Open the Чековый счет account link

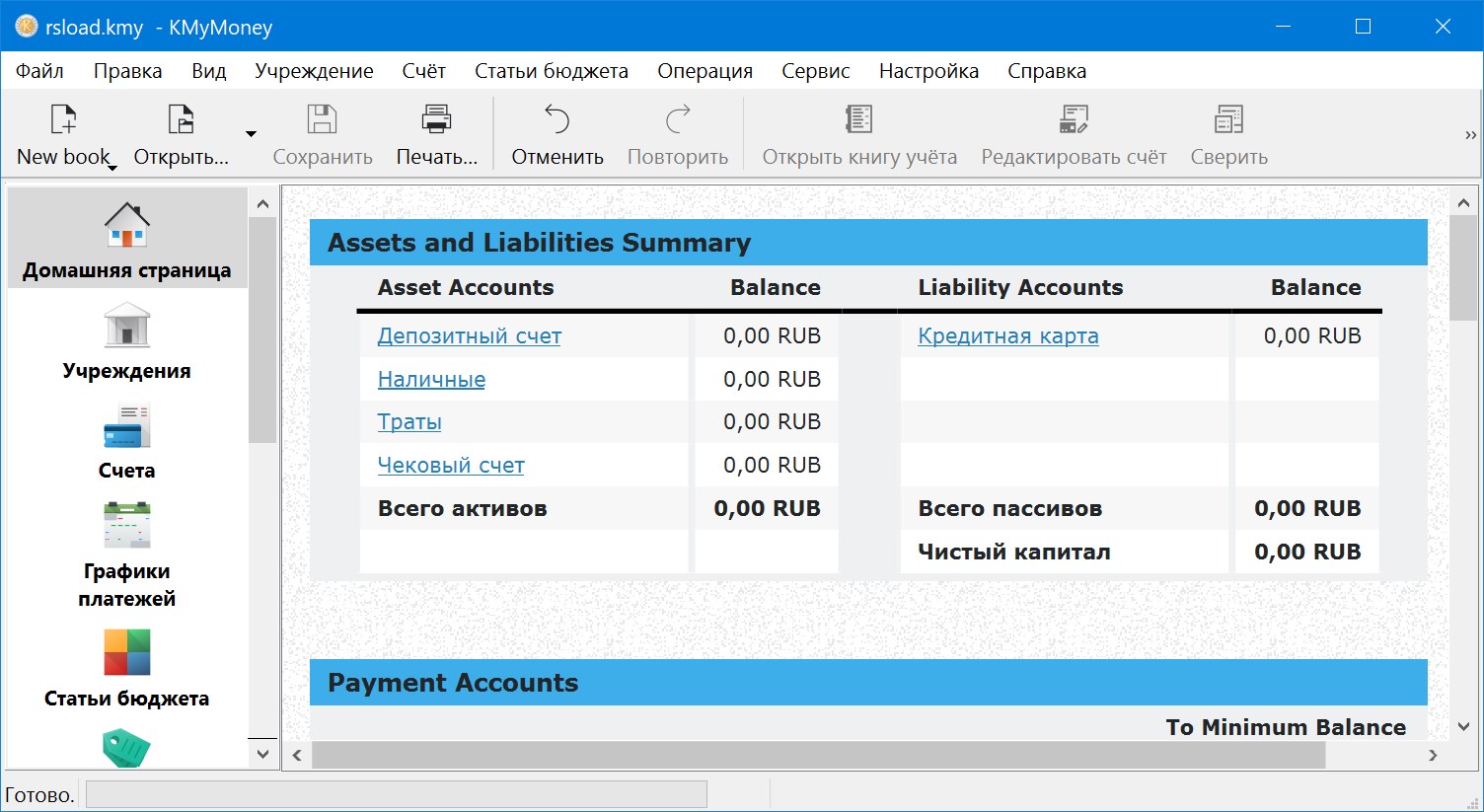[451, 466]
